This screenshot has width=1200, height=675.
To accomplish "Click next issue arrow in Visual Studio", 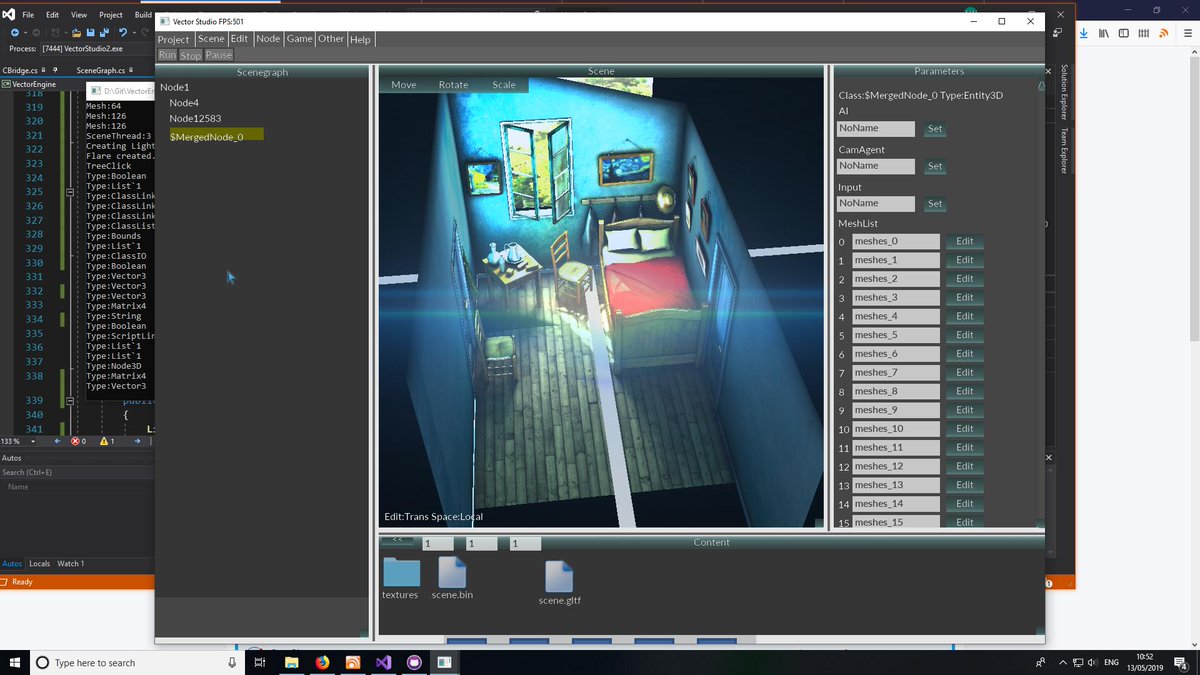I will pyautogui.click(x=136, y=441).
